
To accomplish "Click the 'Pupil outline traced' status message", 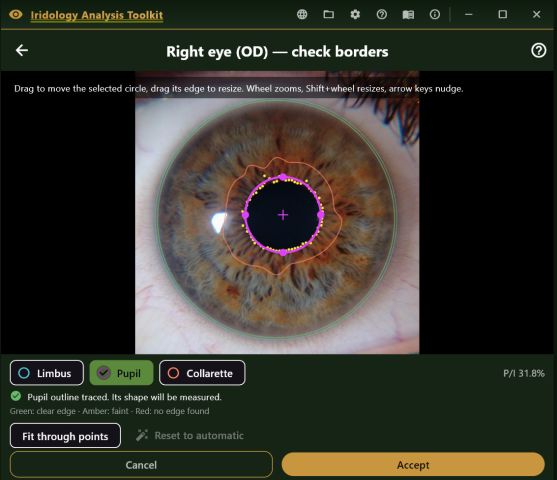I will (x=124, y=397).
